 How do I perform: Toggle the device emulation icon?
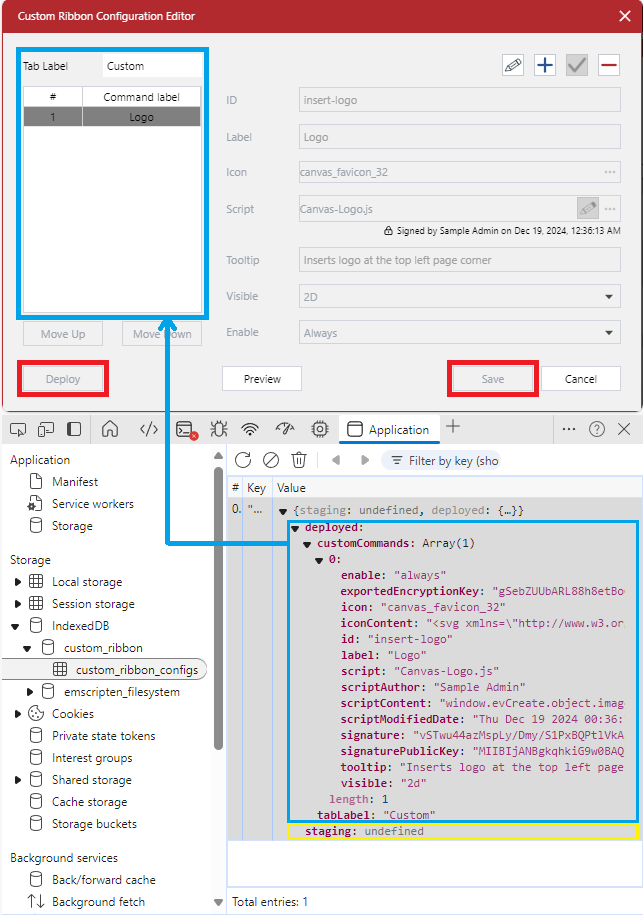(x=46, y=429)
